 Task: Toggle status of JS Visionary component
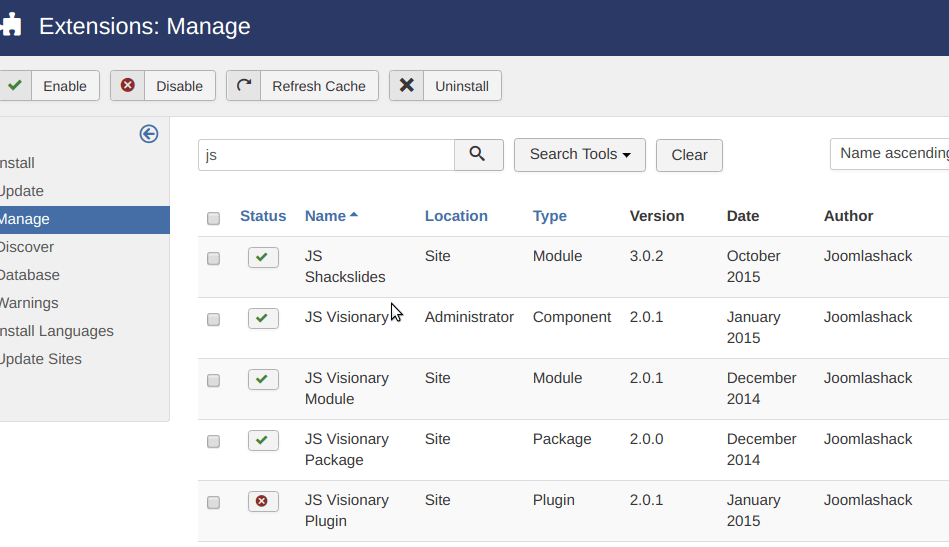pyautogui.click(x=263, y=318)
